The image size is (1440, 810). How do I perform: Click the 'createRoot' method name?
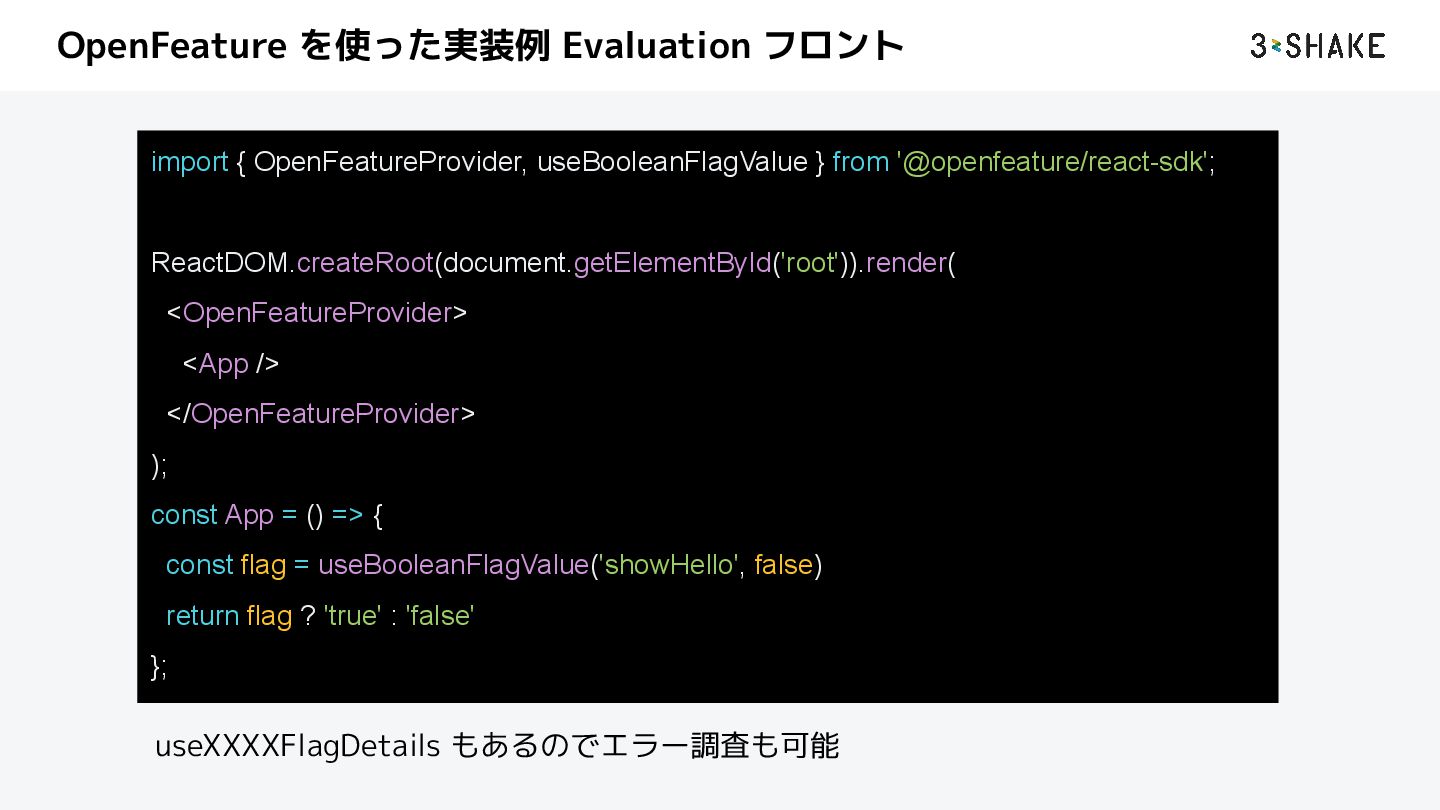click(x=365, y=263)
